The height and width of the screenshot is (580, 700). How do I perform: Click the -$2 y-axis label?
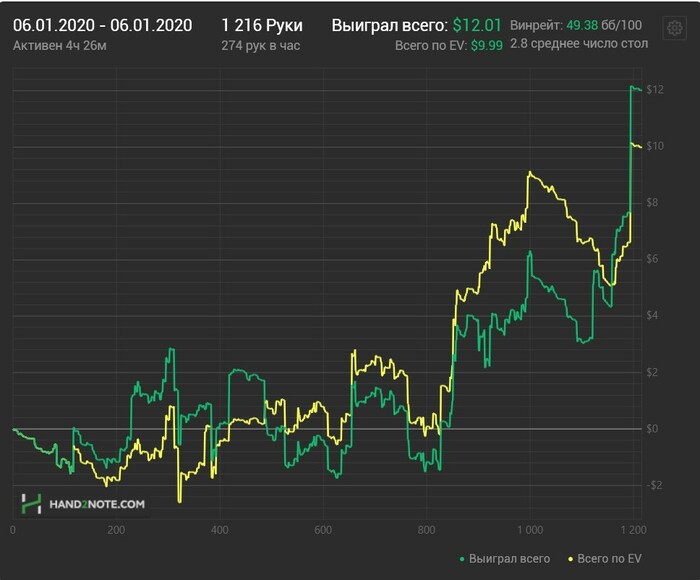[x=654, y=485]
